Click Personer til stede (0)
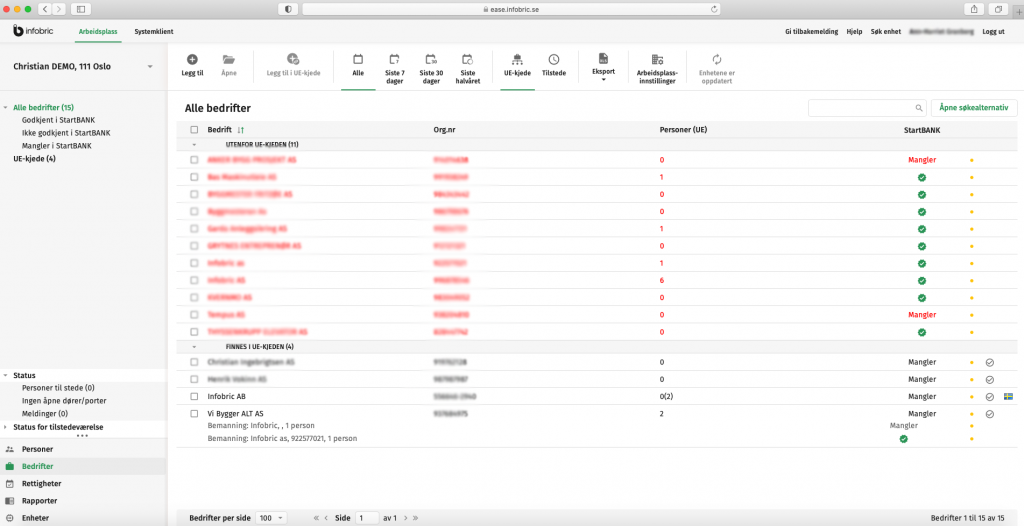Image resolution: width=1024 pixels, height=526 pixels. [x=58, y=388]
